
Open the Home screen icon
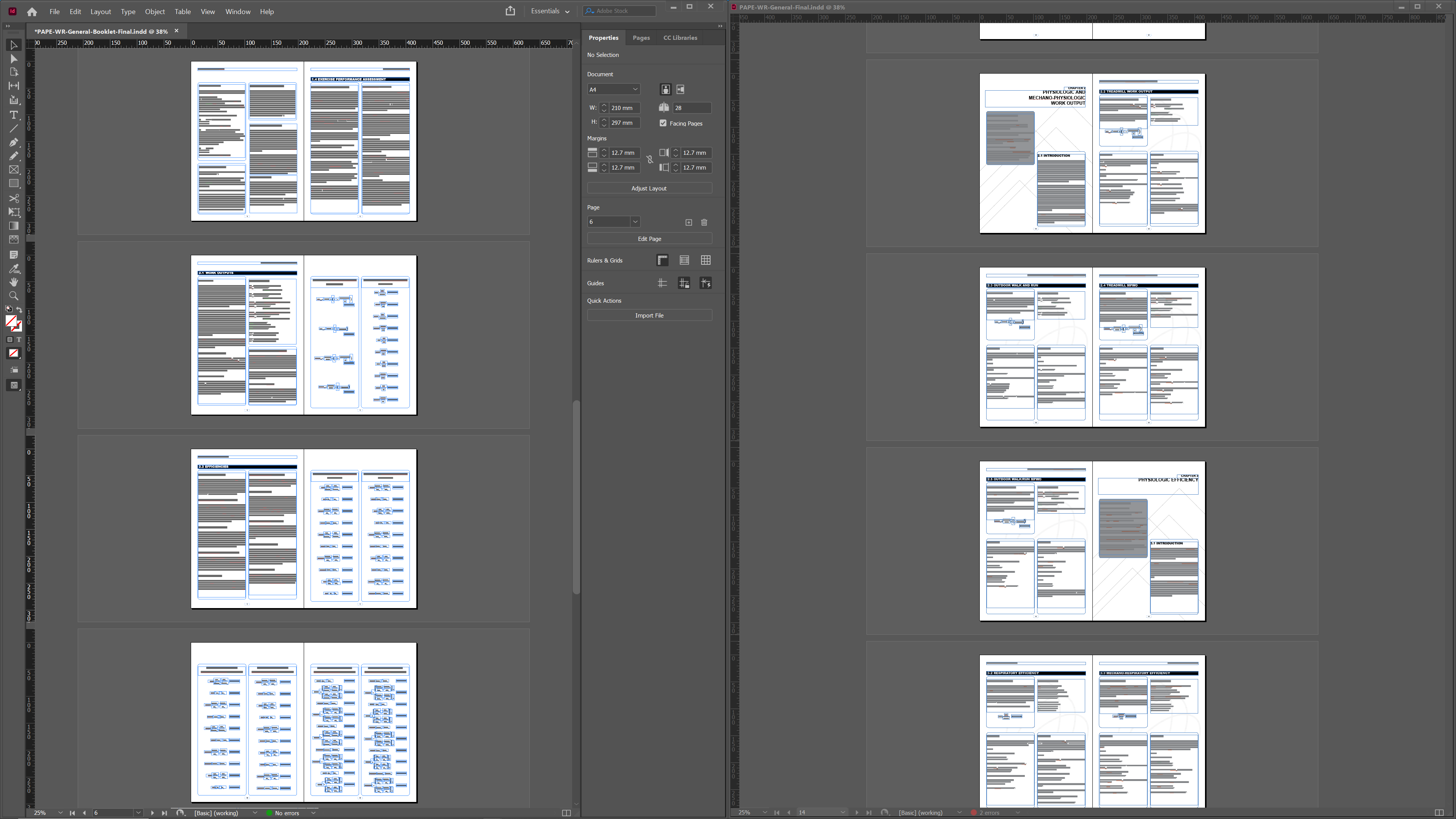pyautogui.click(x=32, y=11)
